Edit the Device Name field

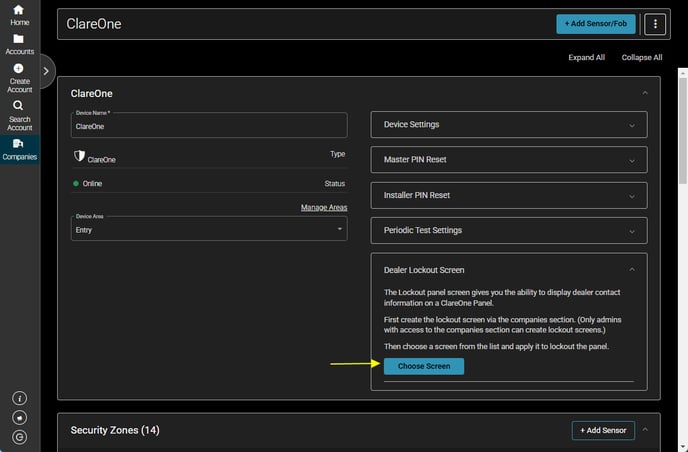click(209, 126)
